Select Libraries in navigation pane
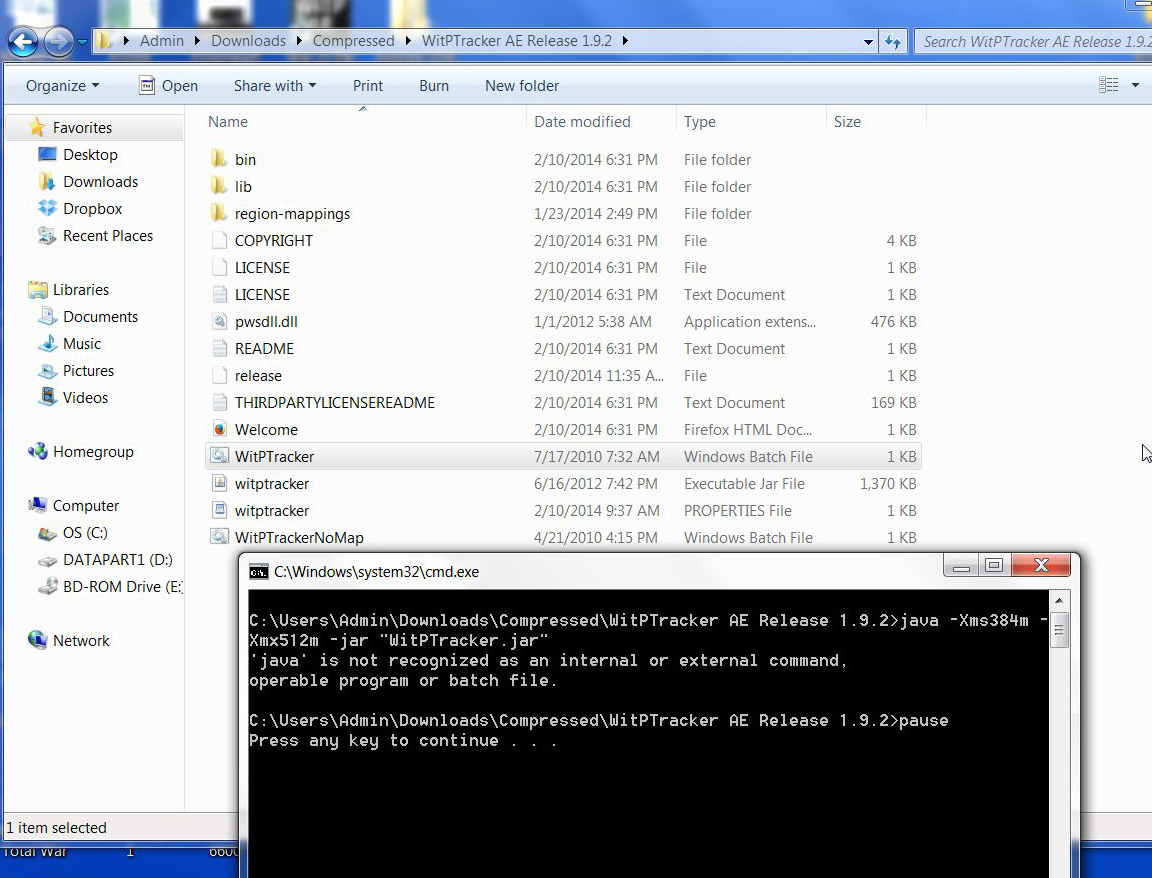1152x878 pixels. pos(80,290)
